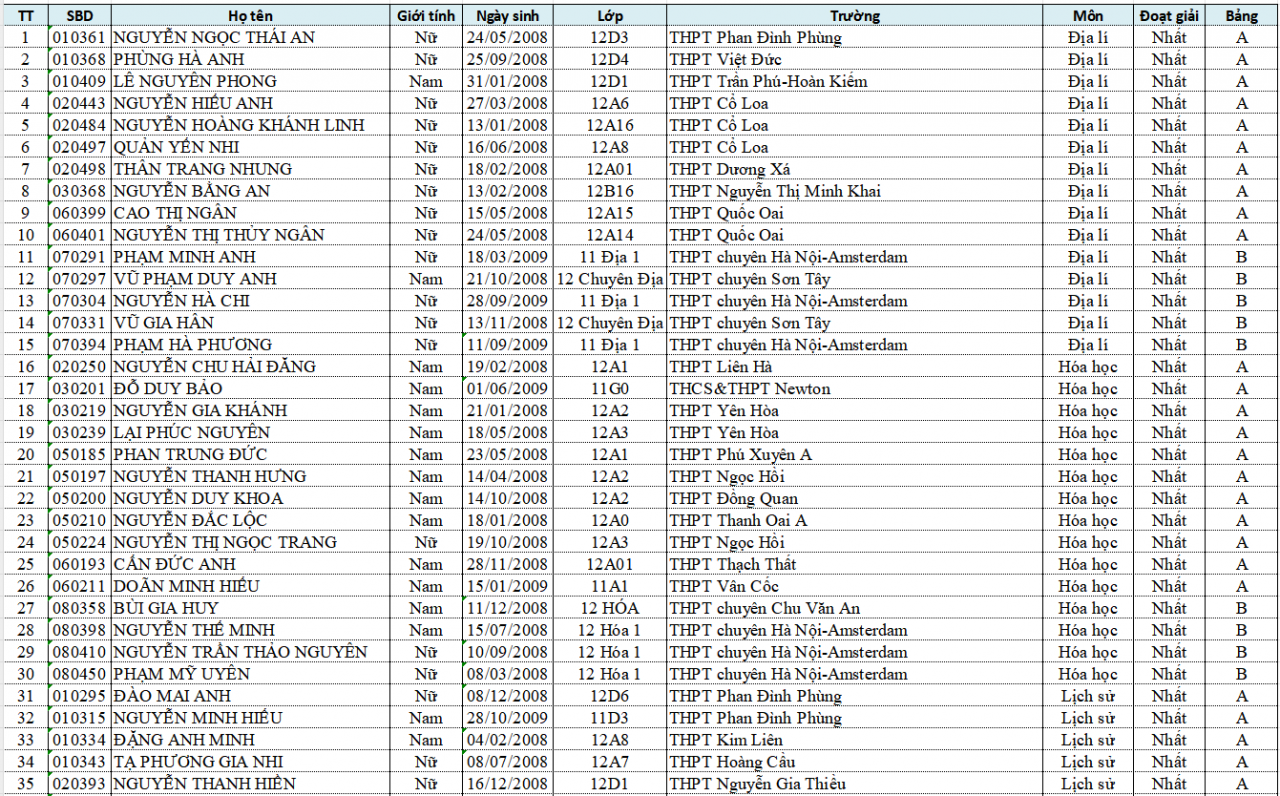1280x796 pixels.
Task: Click the 'SBD' header cell
Action: pos(81,16)
